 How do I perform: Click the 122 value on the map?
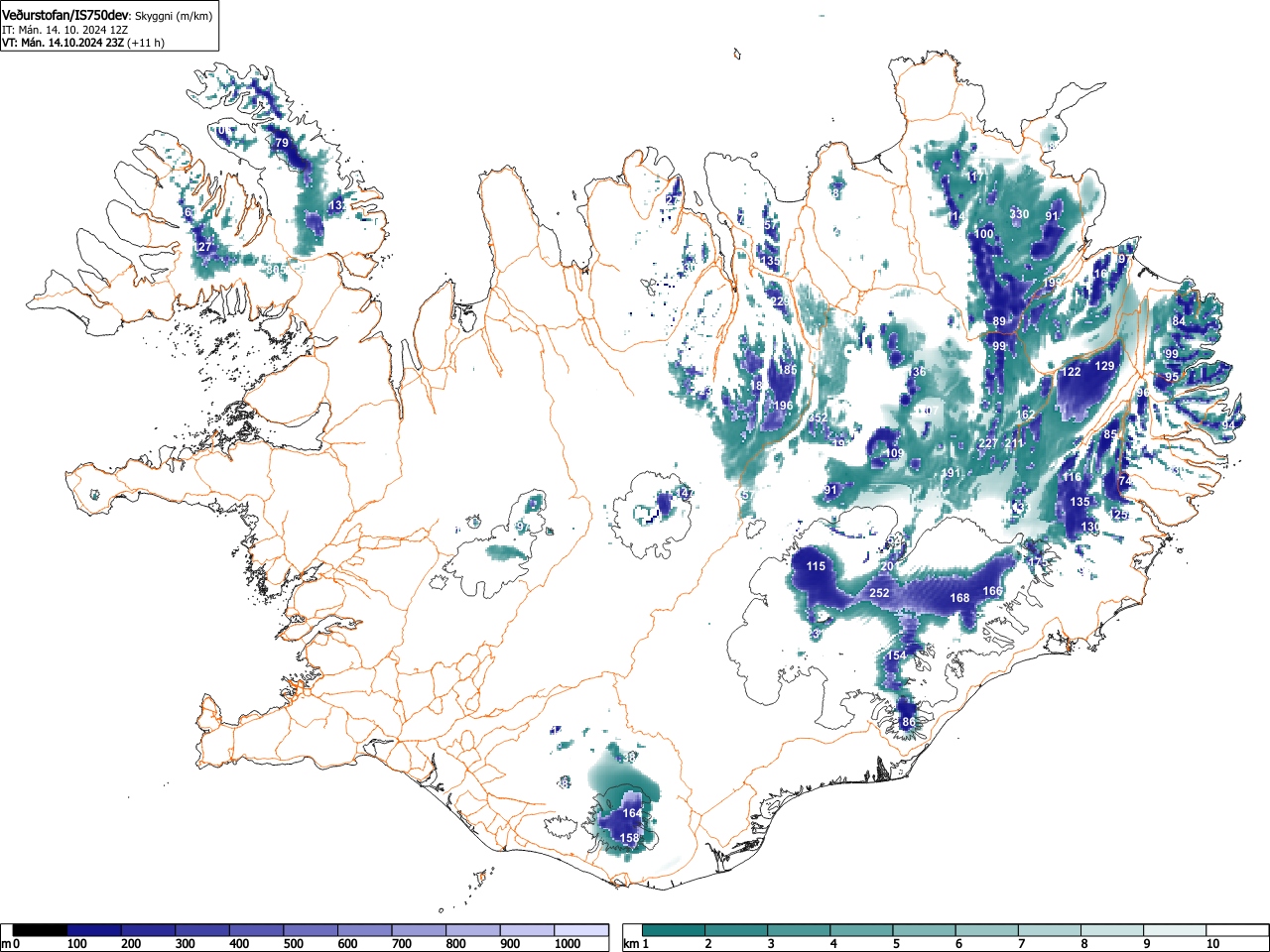pyautogui.click(x=1071, y=372)
